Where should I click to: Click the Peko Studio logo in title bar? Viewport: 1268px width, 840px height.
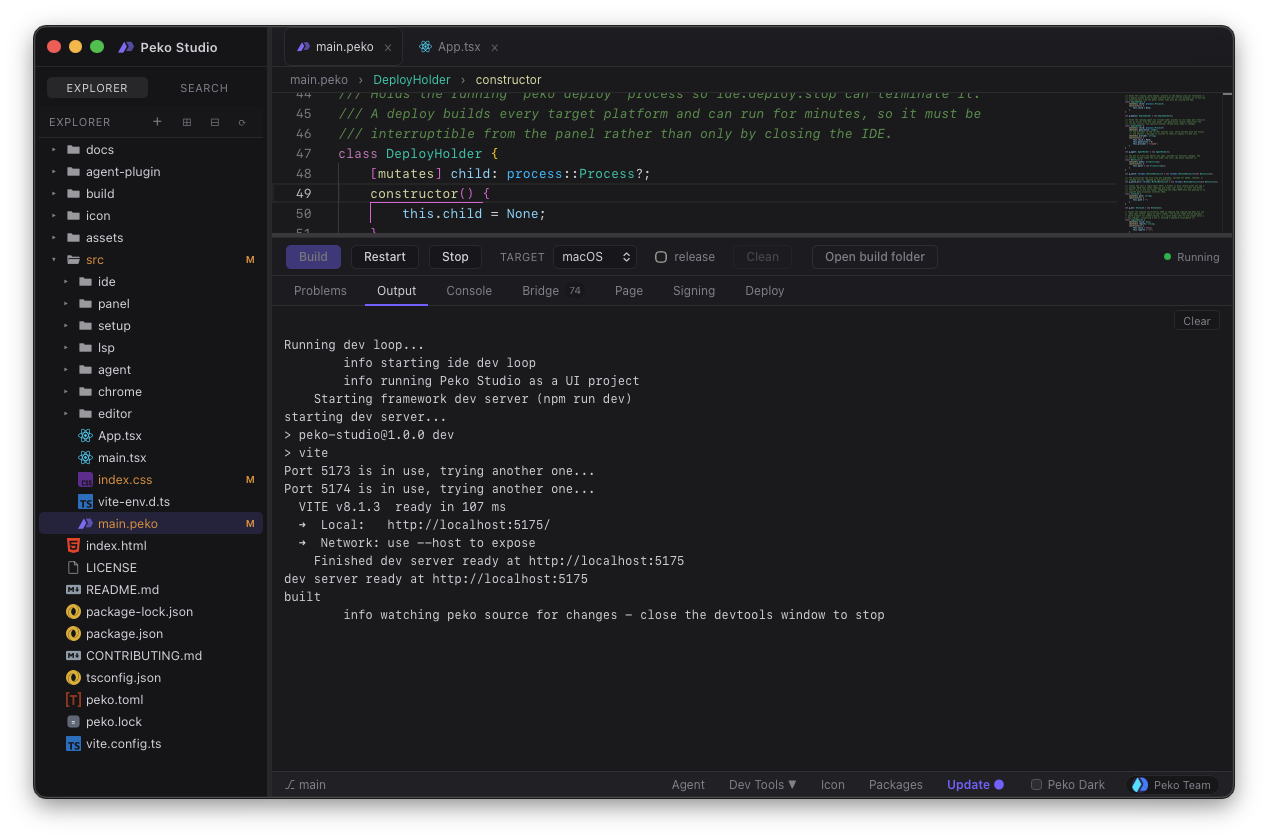(126, 47)
